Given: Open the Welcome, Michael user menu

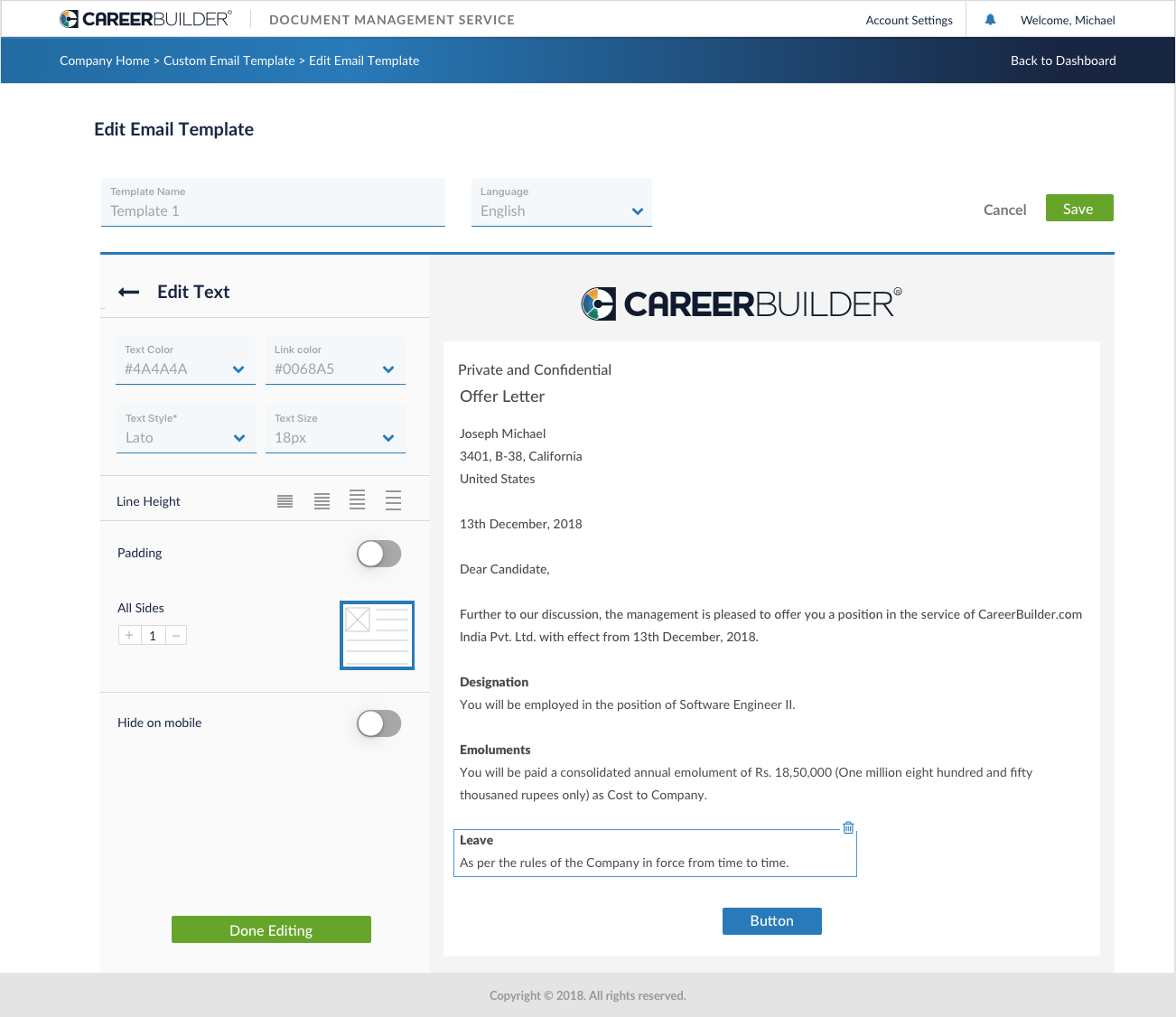Looking at the screenshot, I should (1068, 20).
